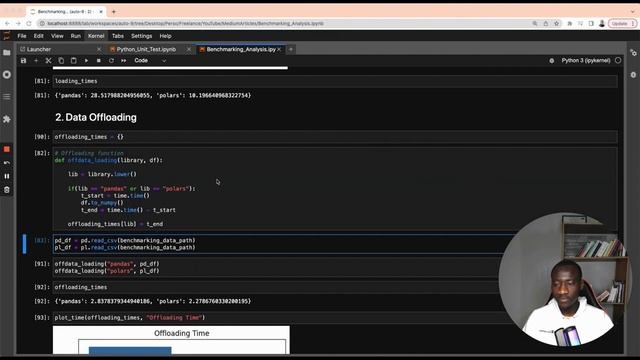This screenshot has height=360, width=640.
Task: Select the loading_times input cell
Action: 335,81
